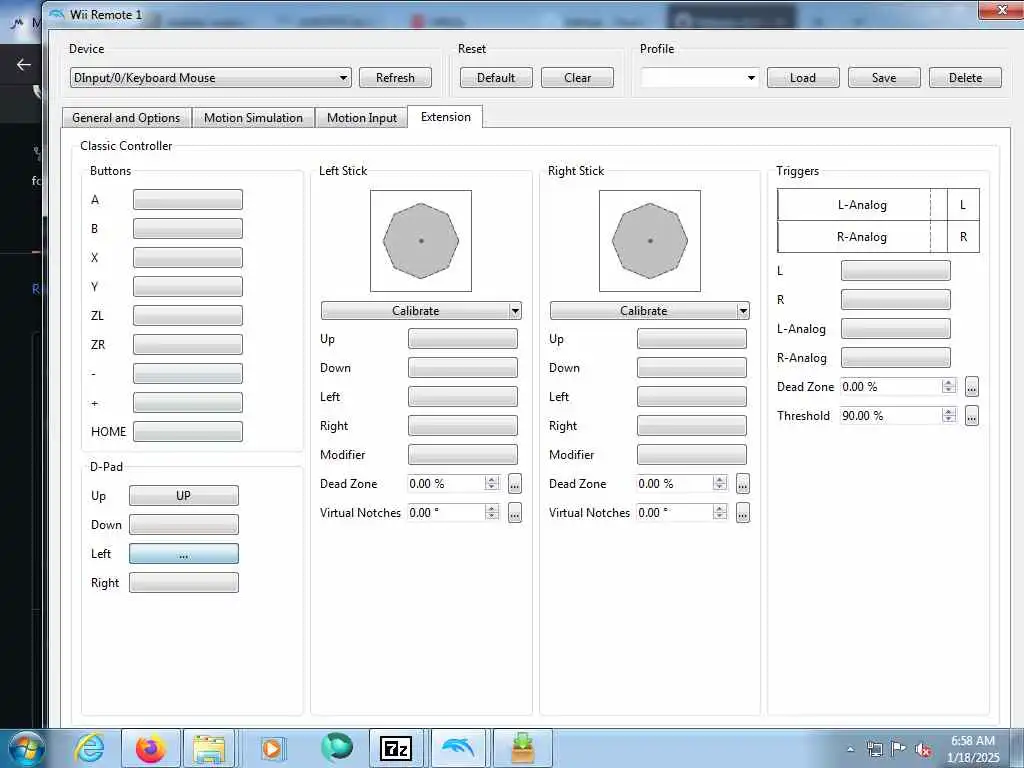Expand the Profile combo box
Image resolution: width=1024 pixels, height=768 pixels.
[x=751, y=78]
